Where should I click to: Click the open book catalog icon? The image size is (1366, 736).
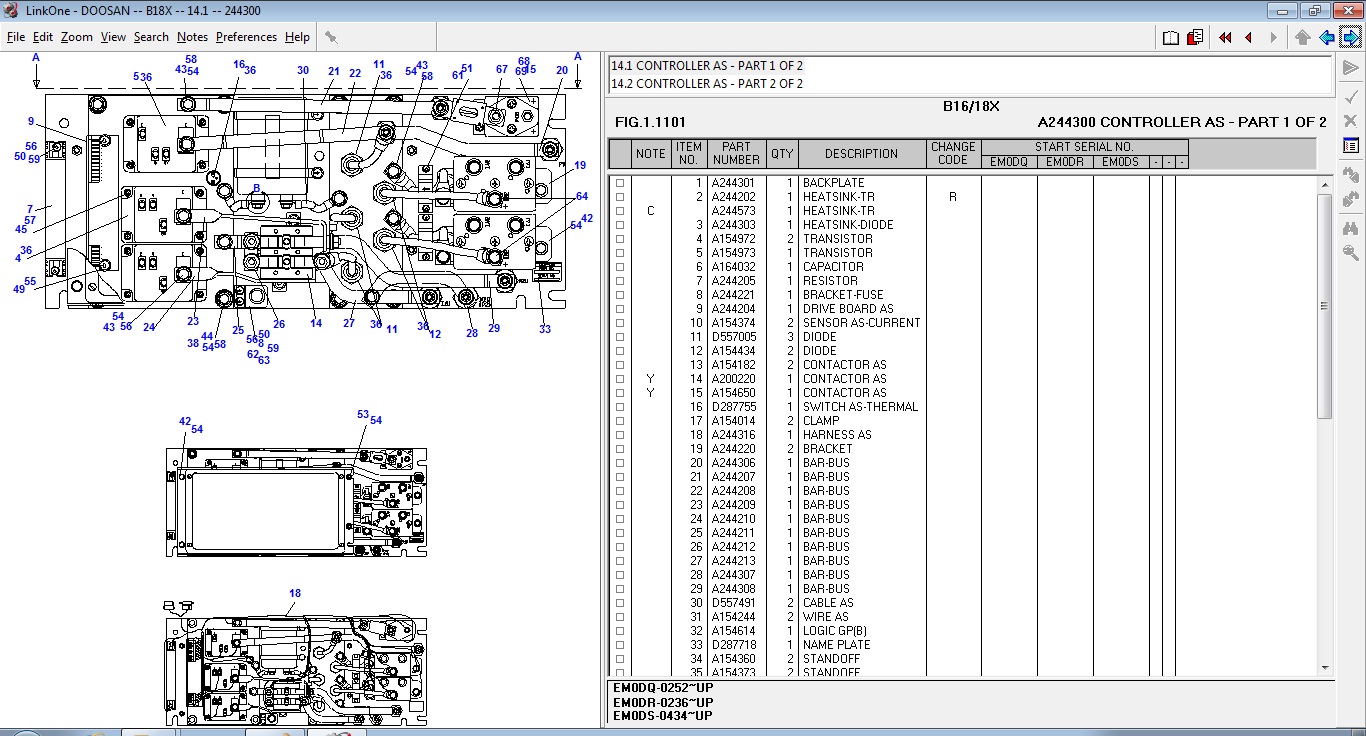point(1170,36)
